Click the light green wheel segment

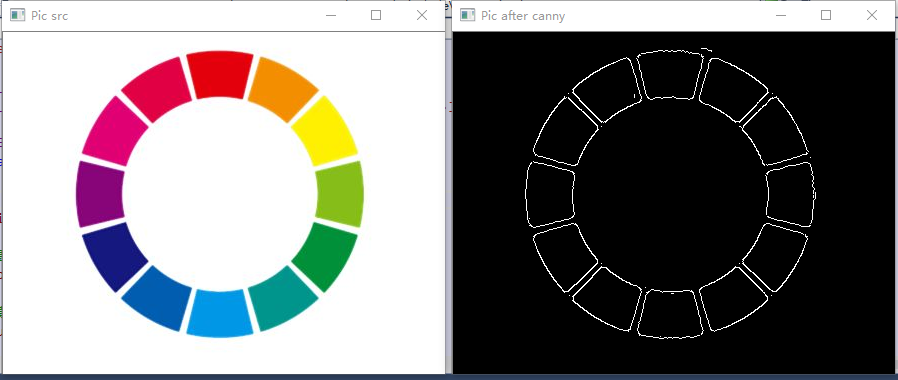coord(340,194)
